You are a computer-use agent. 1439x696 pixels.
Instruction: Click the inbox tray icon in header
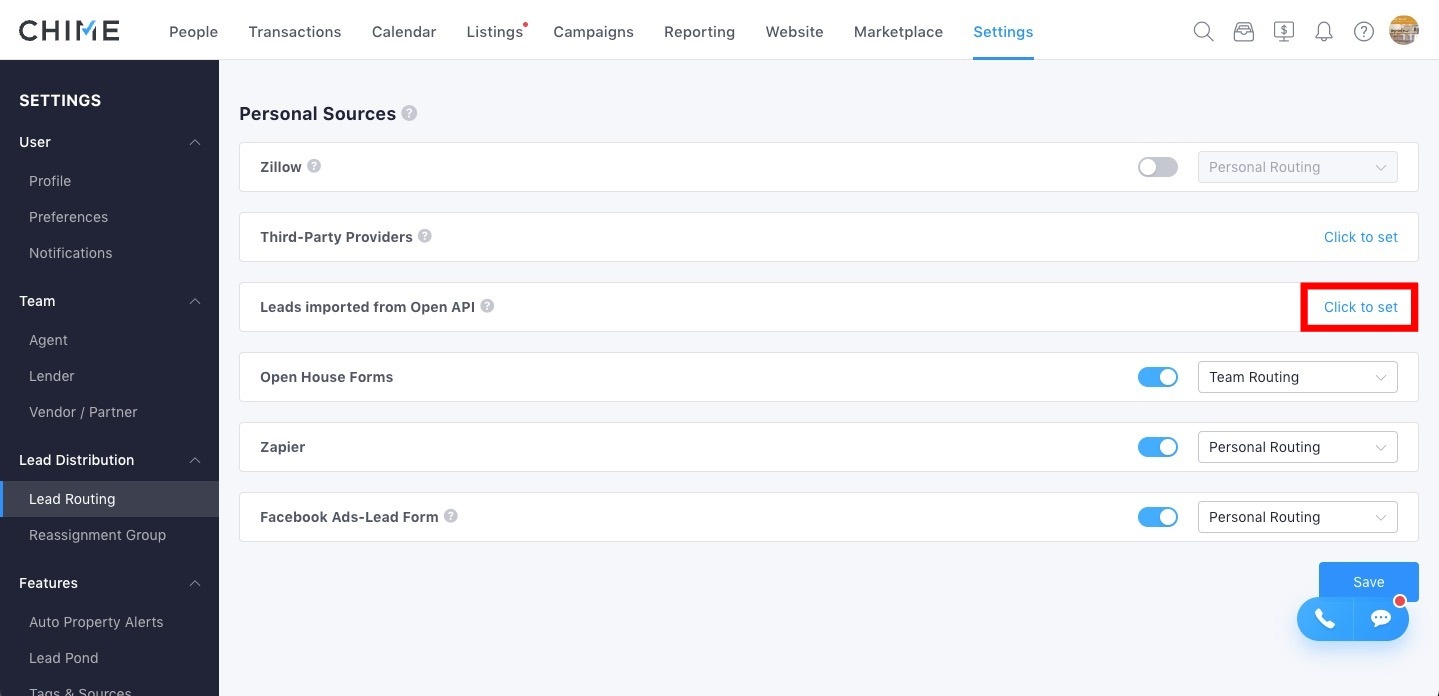pos(1243,32)
